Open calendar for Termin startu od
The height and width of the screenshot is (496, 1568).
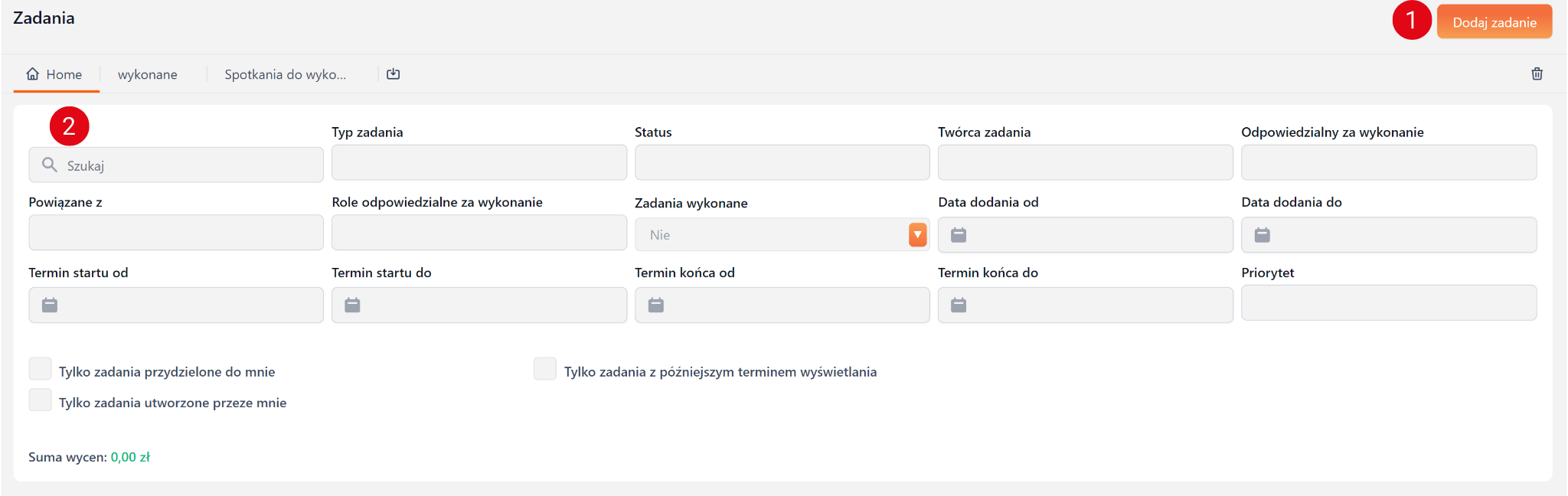point(50,305)
